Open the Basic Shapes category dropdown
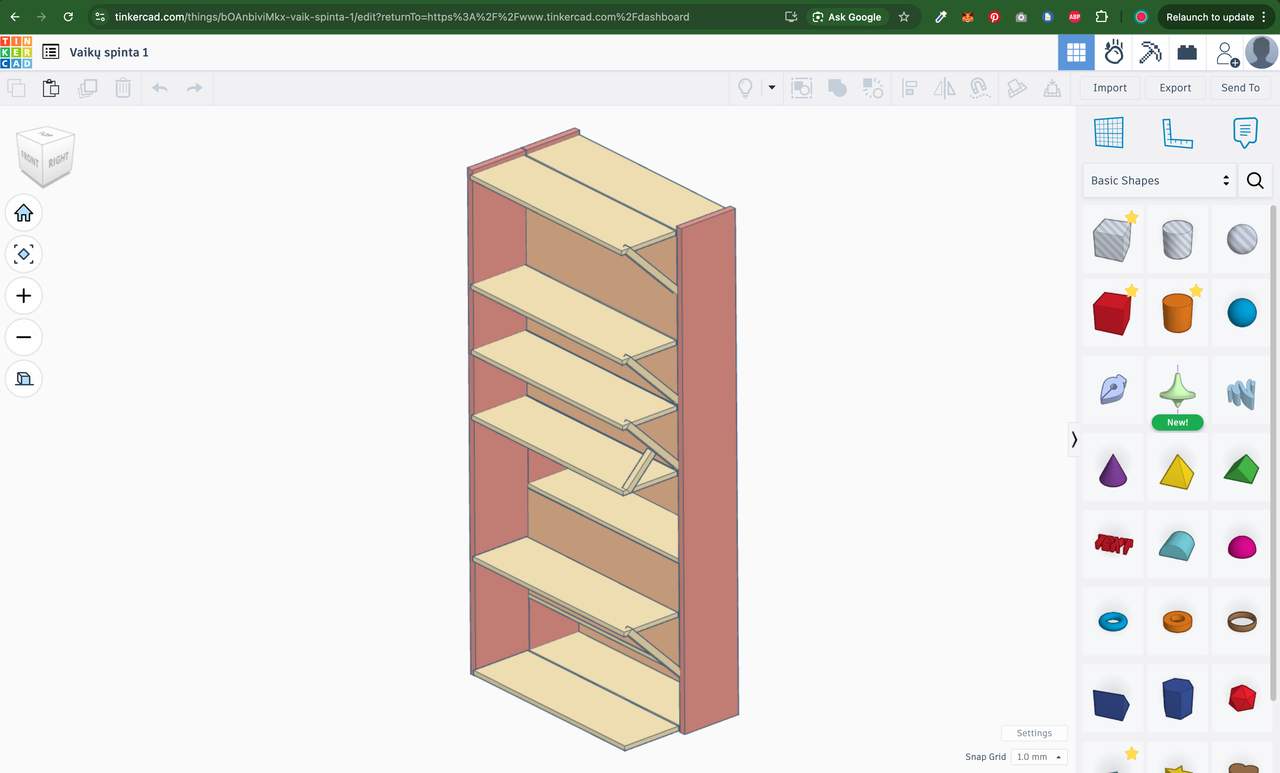The height and width of the screenshot is (773, 1280). click(1159, 181)
